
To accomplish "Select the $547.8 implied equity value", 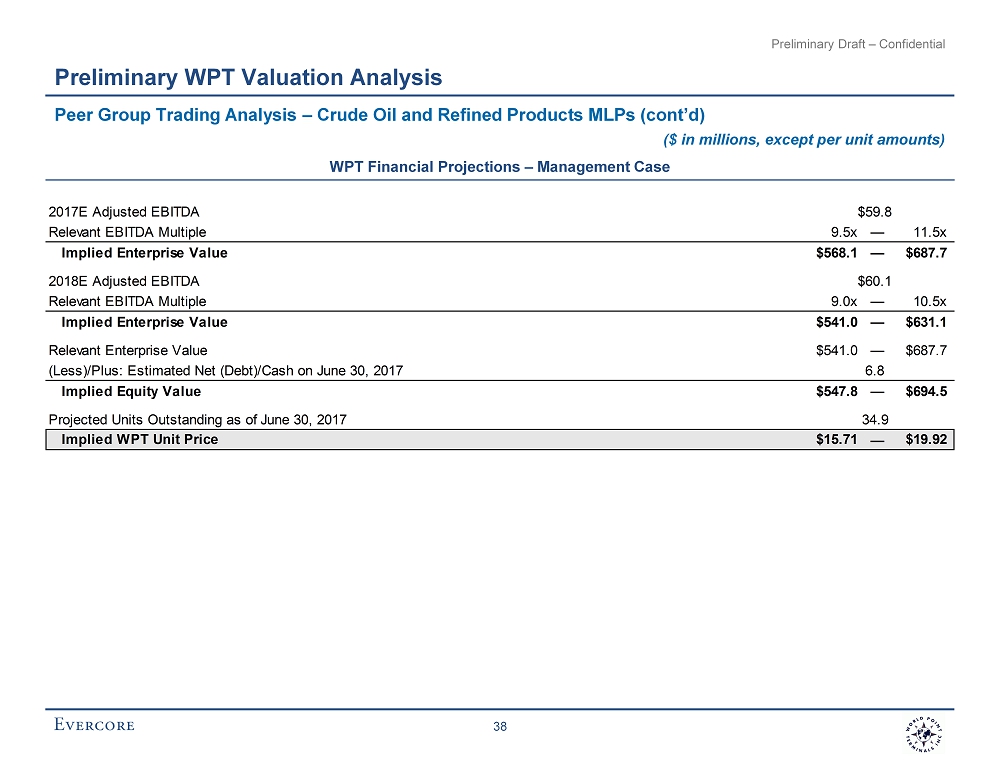I will [837, 392].
